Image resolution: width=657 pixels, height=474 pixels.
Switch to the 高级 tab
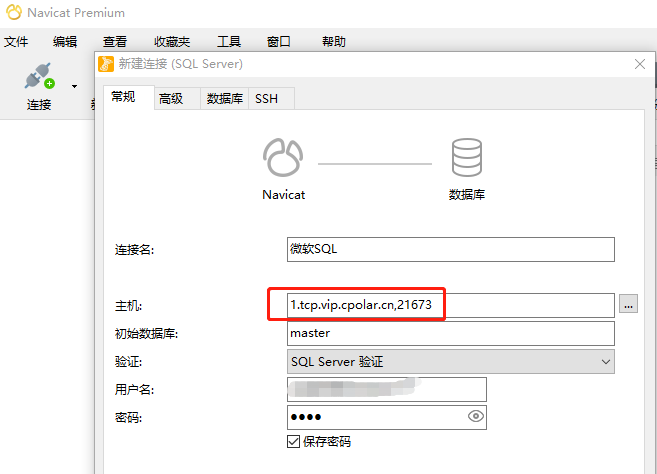177,99
